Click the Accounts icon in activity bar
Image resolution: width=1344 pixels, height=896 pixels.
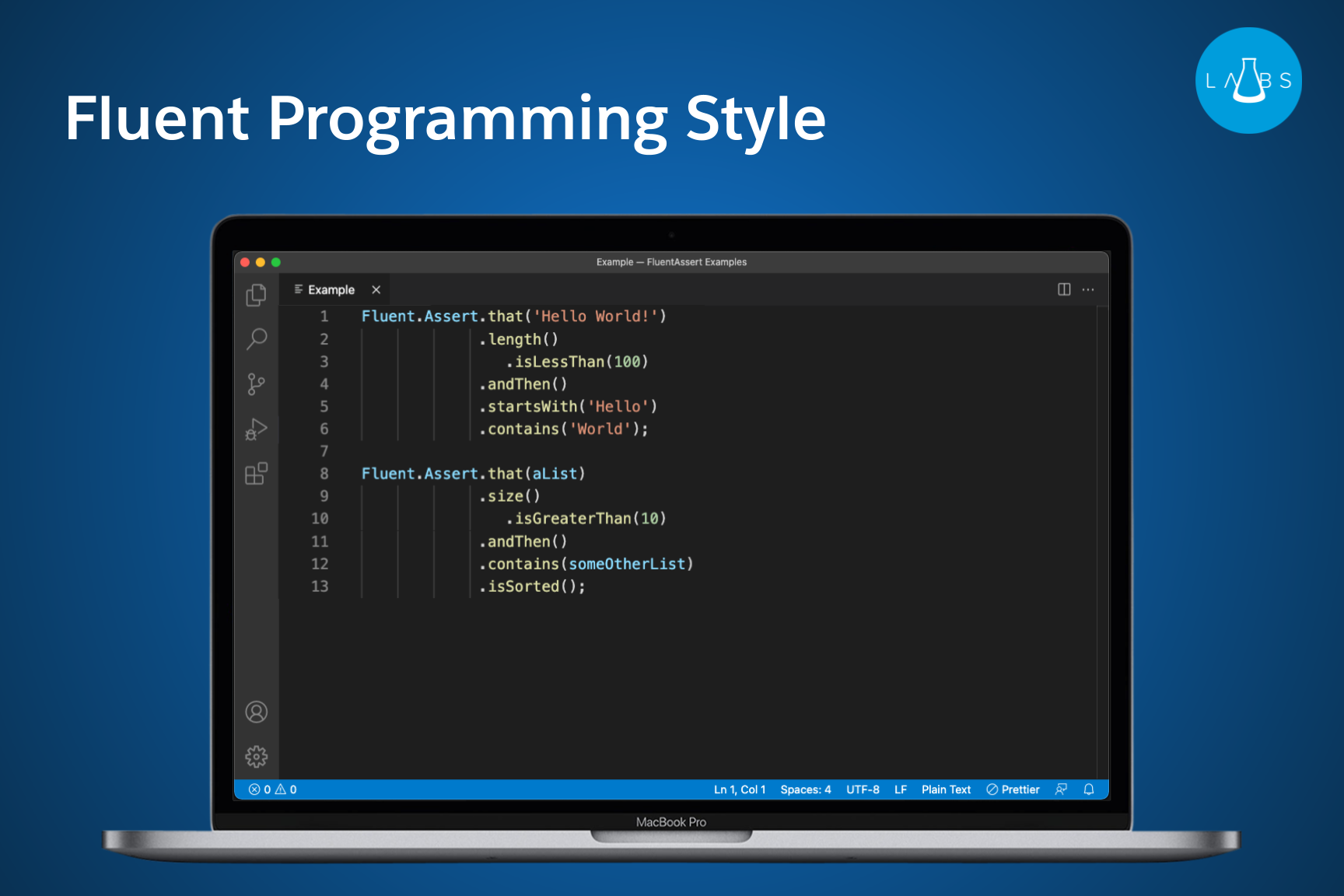click(257, 711)
